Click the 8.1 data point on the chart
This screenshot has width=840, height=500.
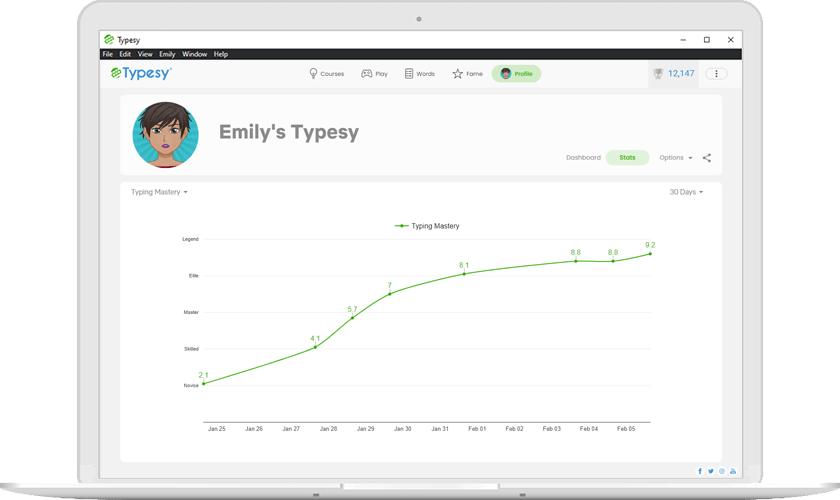coord(464,274)
